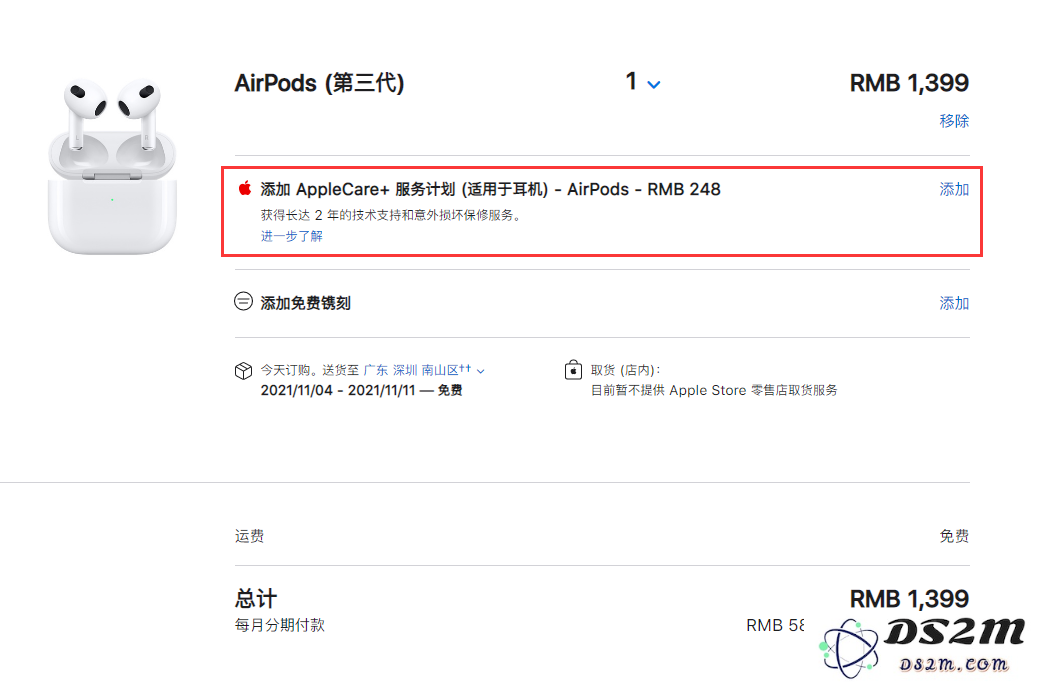Add free engraving via its 添加 link
Screen dimensions: 1042x682
[954, 303]
